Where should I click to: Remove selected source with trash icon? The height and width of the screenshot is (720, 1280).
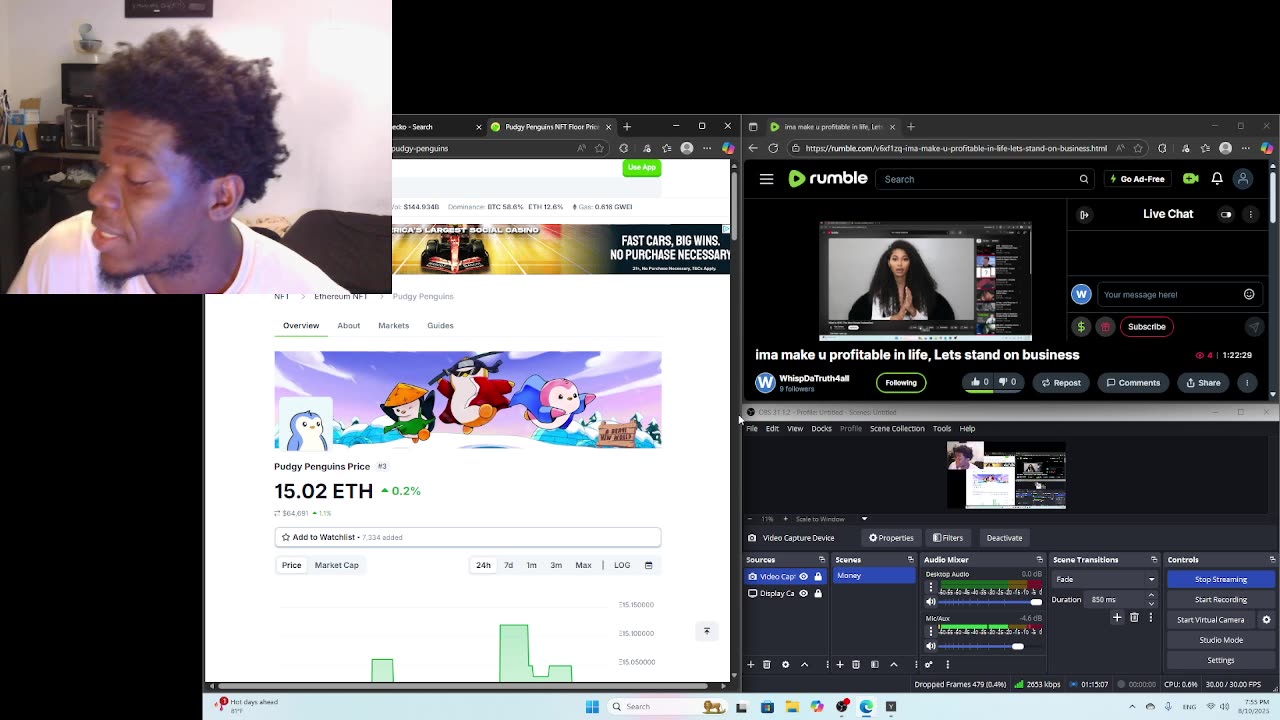(767, 664)
